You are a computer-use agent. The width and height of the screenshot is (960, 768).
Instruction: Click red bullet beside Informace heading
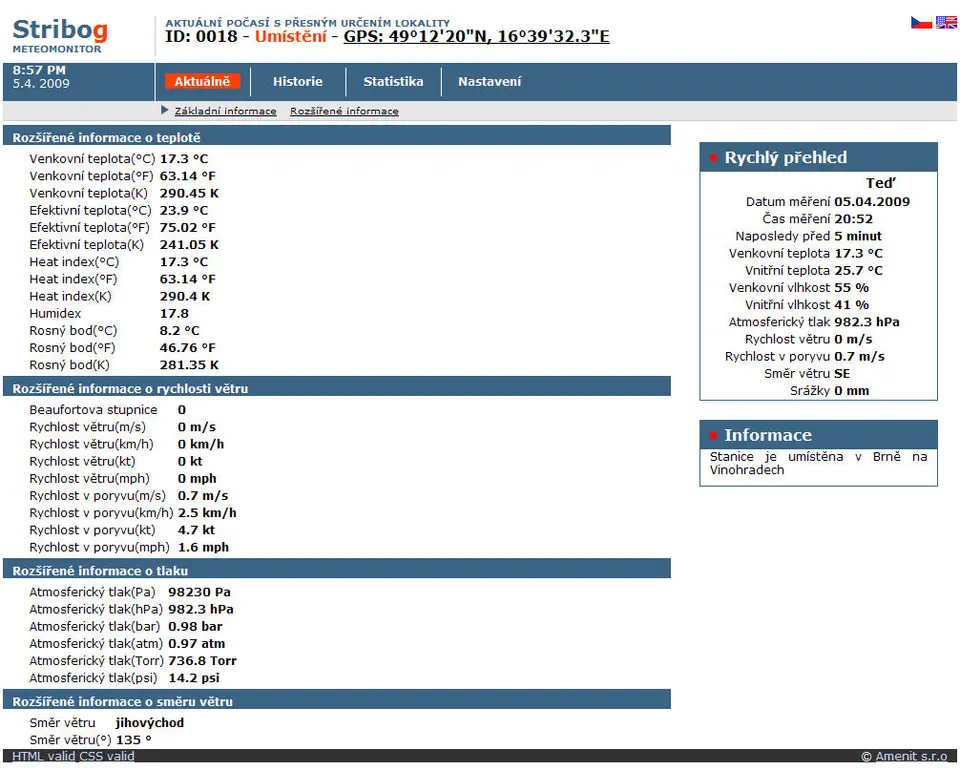point(713,436)
